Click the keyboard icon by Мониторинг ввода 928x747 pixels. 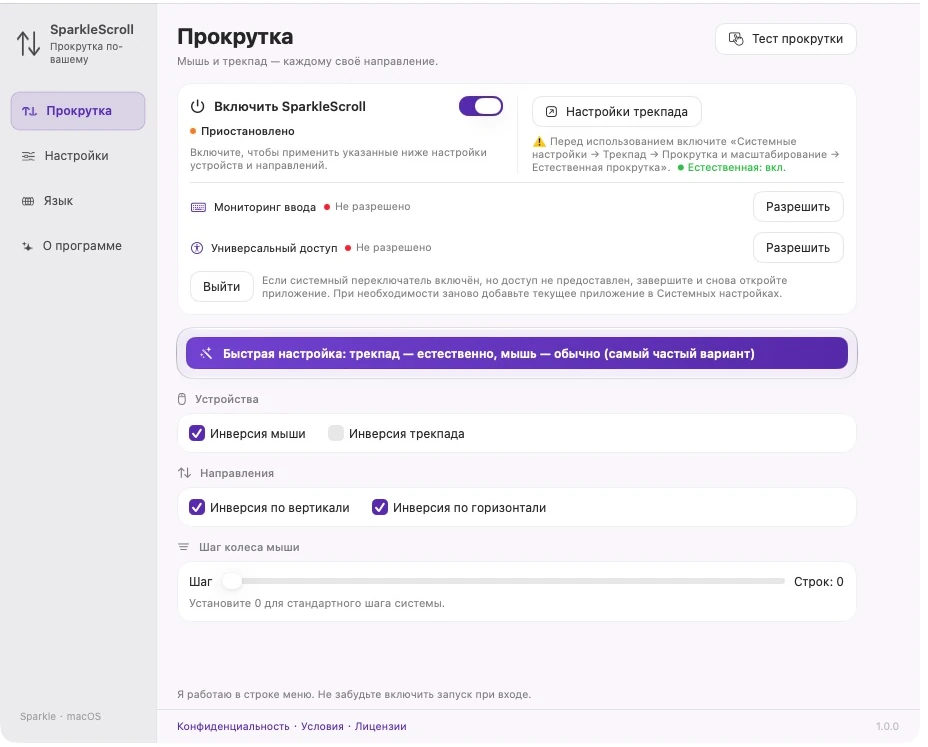[198, 208]
